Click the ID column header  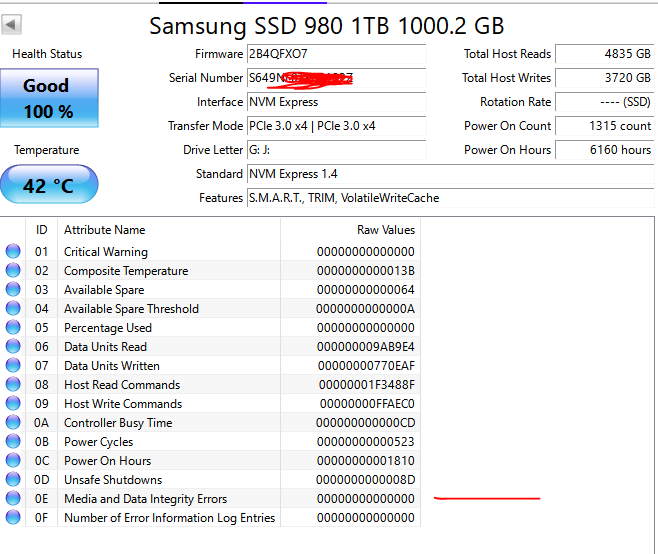[42, 230]
